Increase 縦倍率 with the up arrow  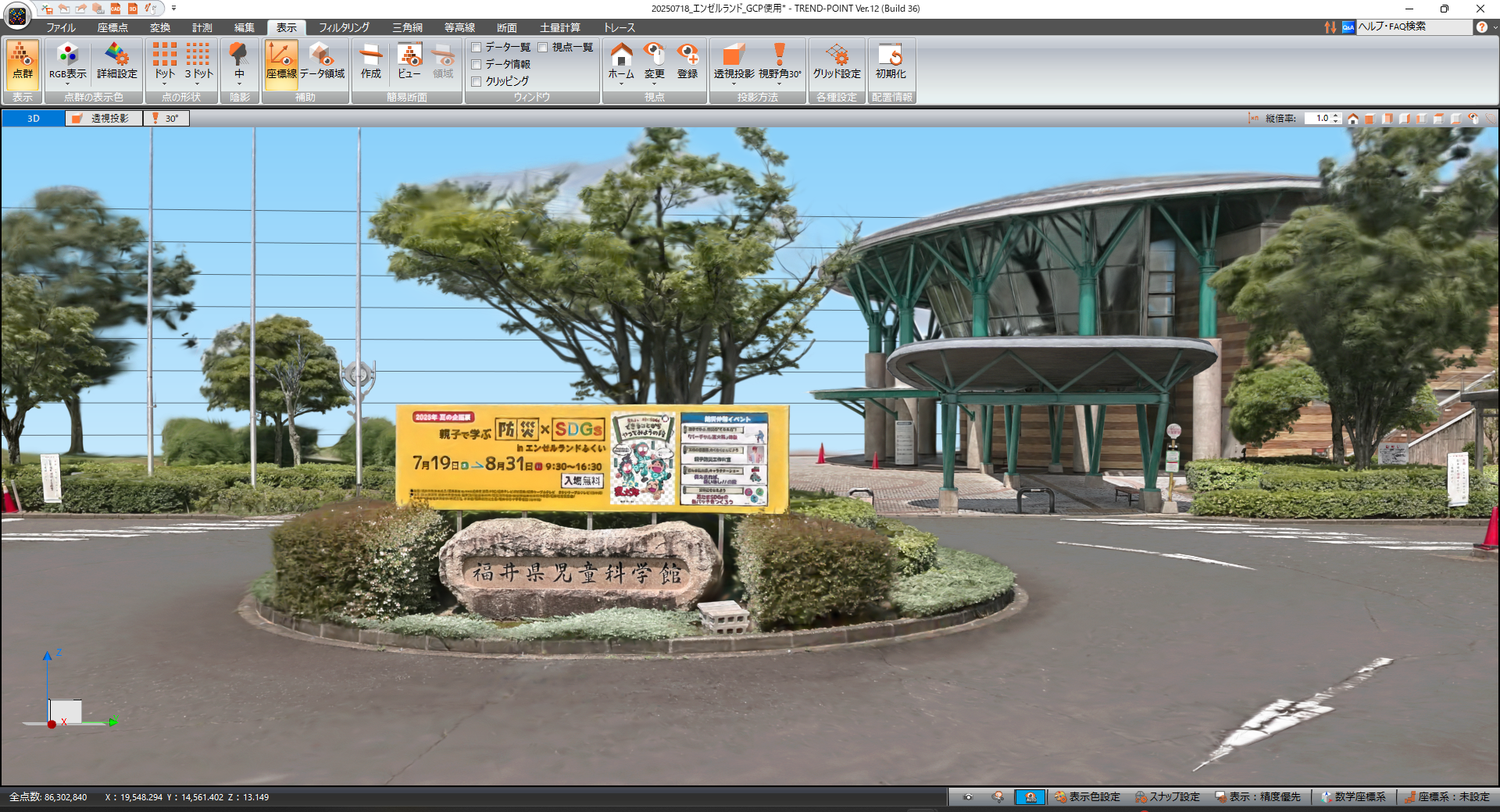tap(1337, 116)
